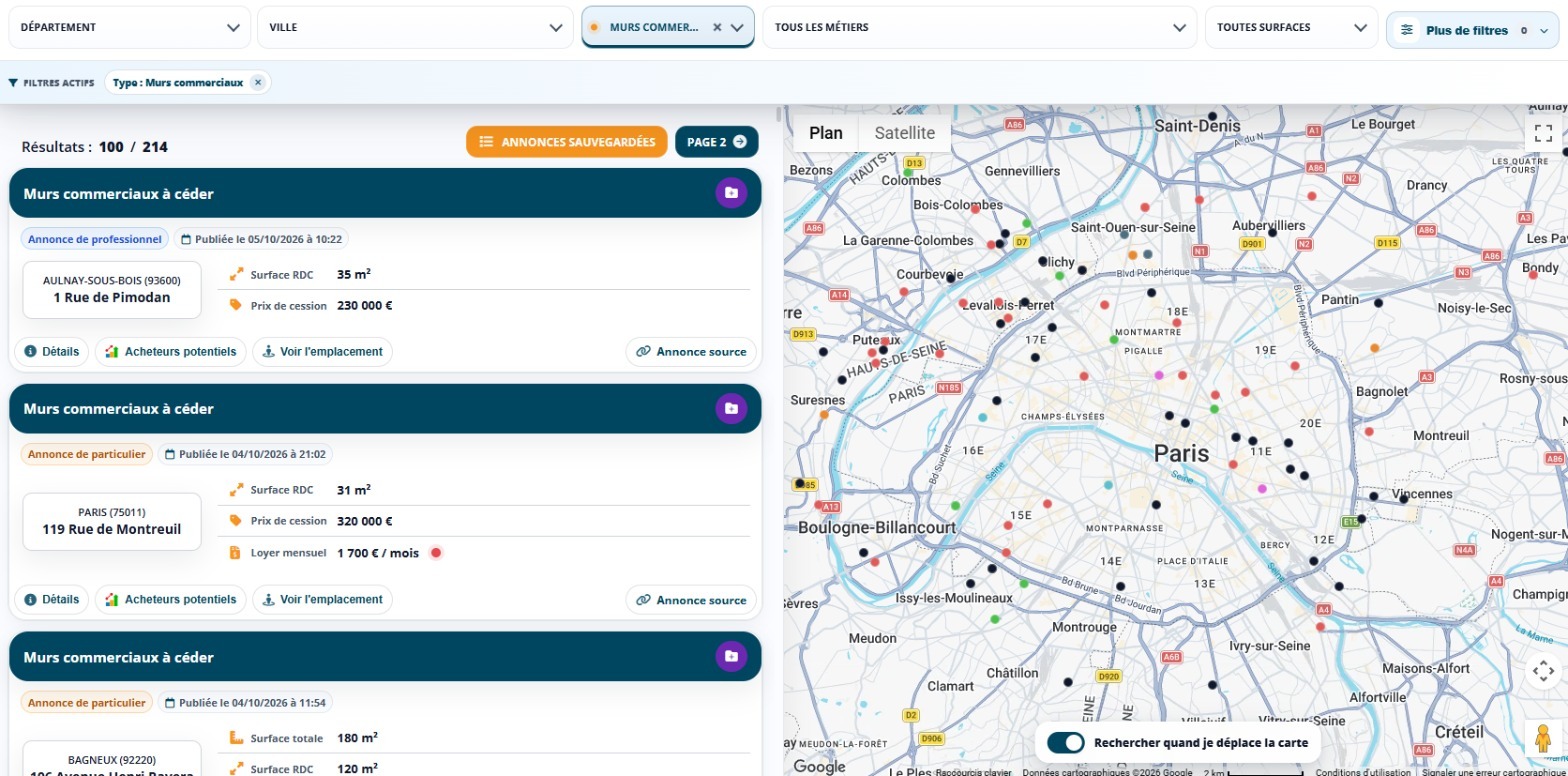
Task: Expand the Plus de filtres panel
Action: pyautogui.click(x=1472, y=30)
